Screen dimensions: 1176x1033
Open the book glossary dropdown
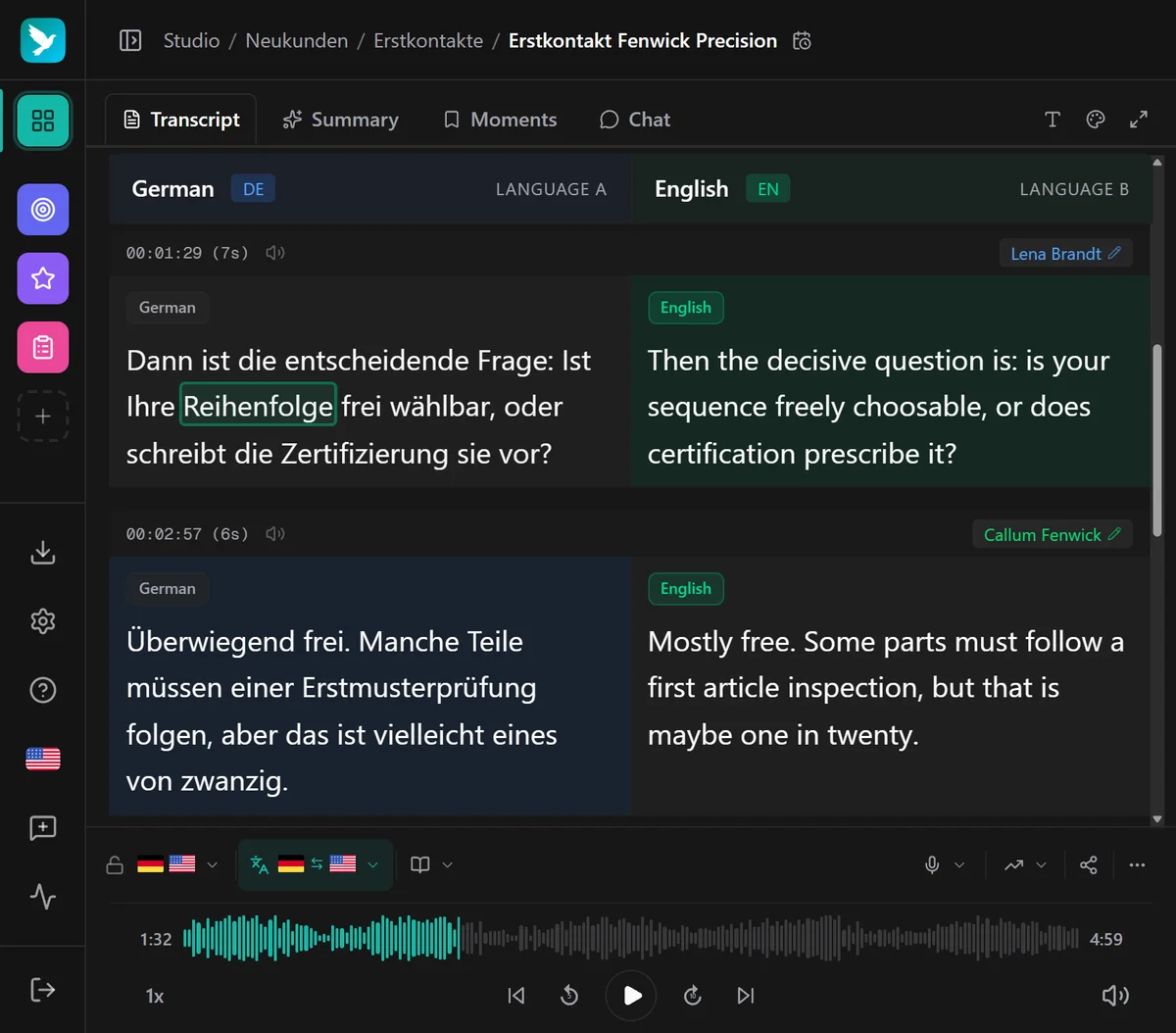tap(431, 864)
